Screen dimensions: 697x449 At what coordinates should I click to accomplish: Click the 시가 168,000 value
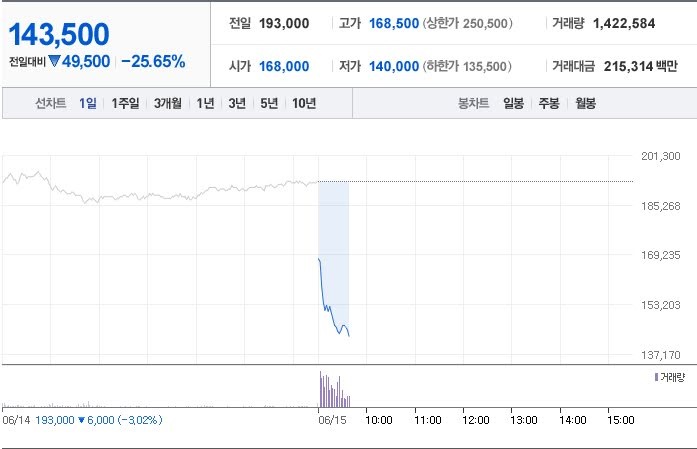284,66
